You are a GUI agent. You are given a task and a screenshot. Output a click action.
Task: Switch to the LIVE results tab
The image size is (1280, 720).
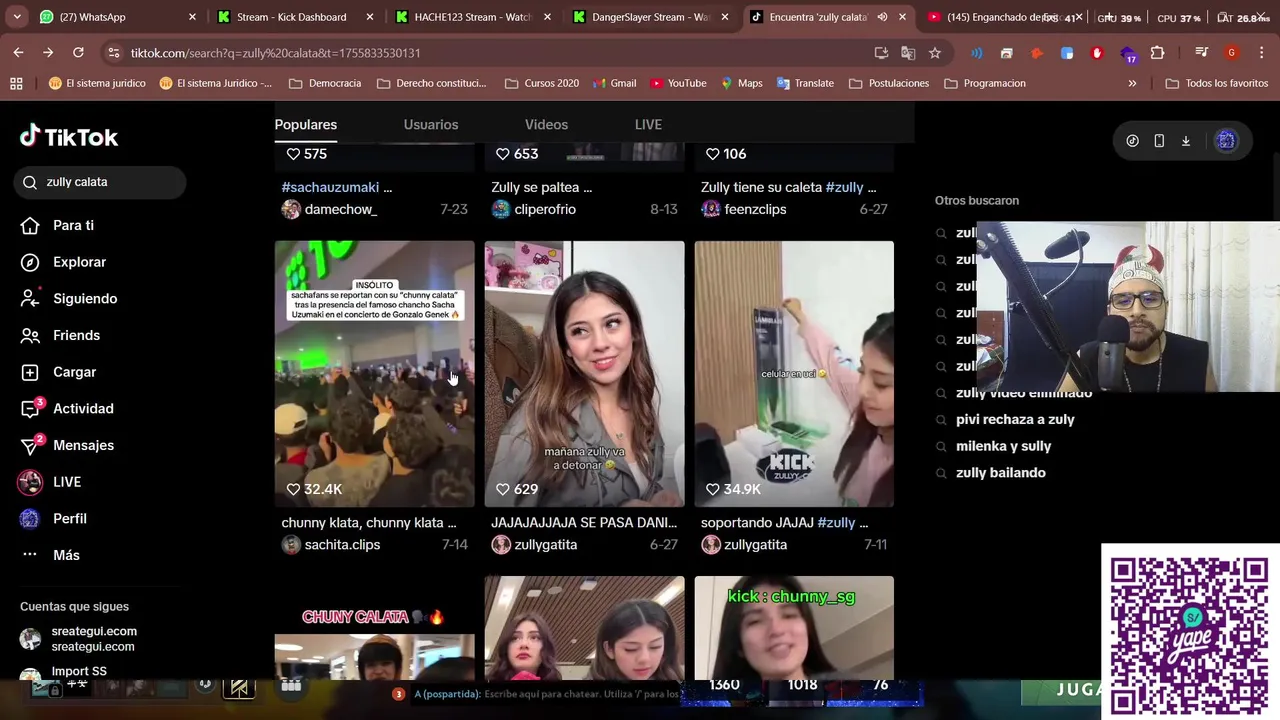(x=648, y=124)
